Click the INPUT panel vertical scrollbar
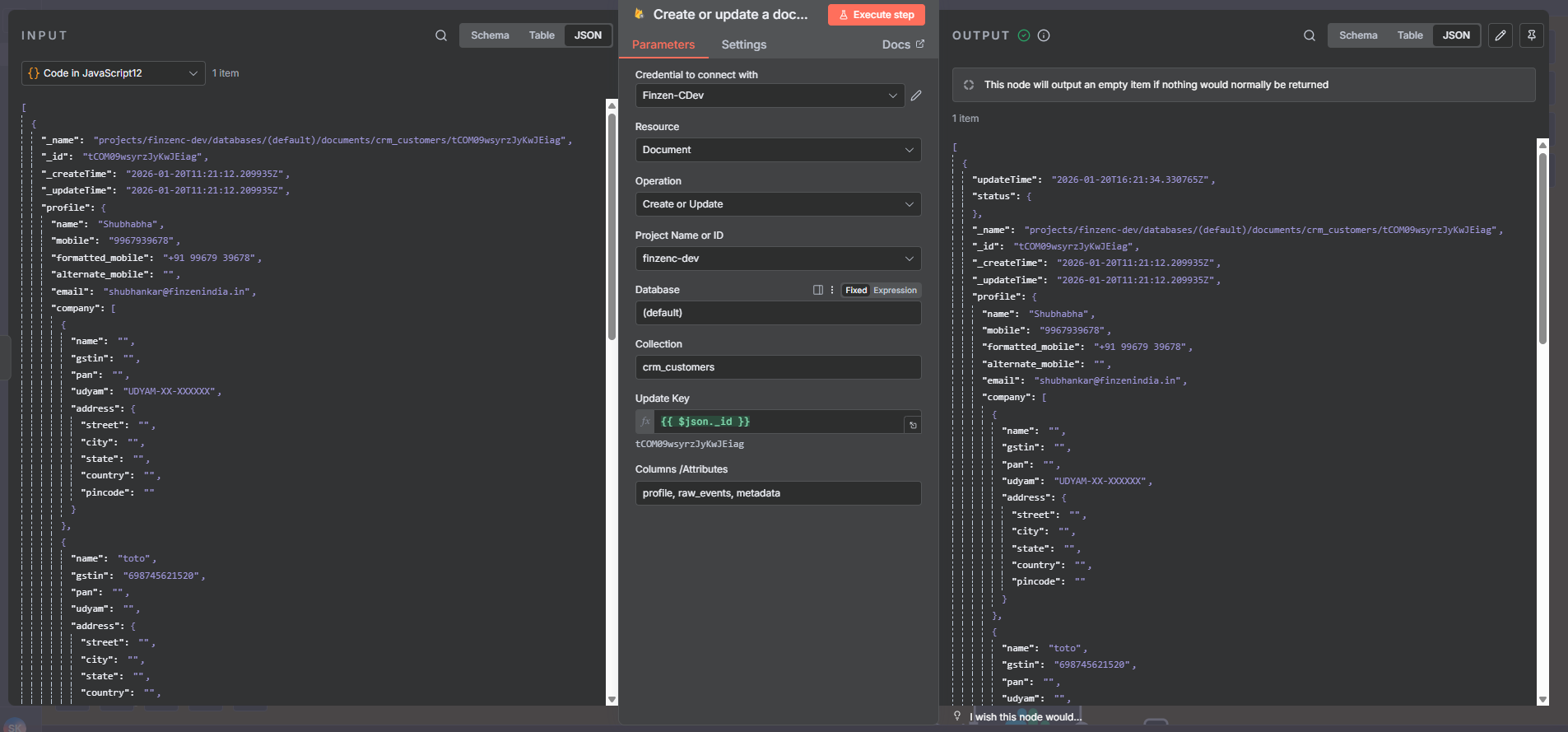1568x732 pixels. tap(612, 226)
